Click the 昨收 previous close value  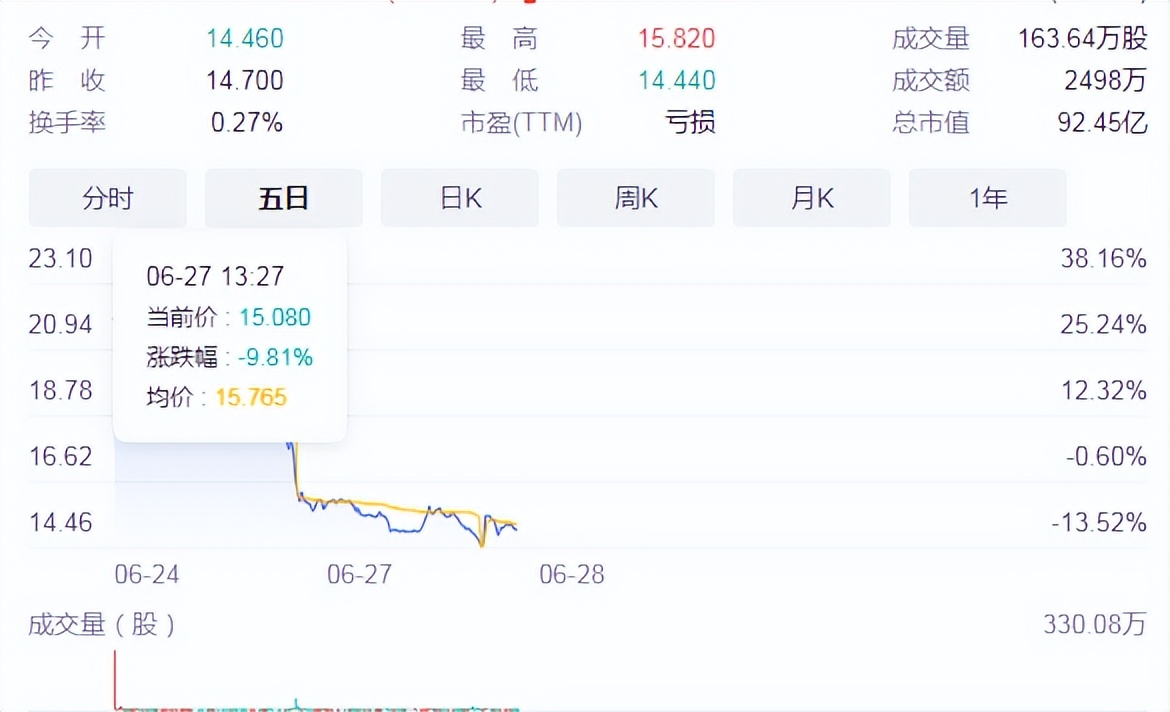[x=247, y=80]
